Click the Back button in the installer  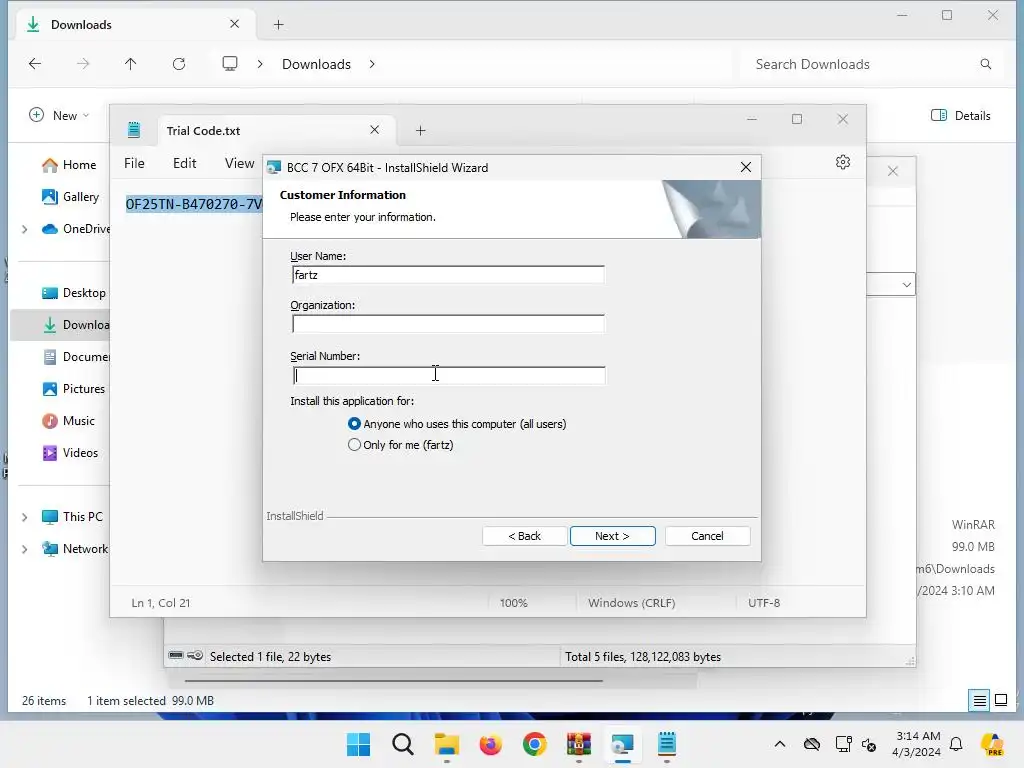[524, 536]
